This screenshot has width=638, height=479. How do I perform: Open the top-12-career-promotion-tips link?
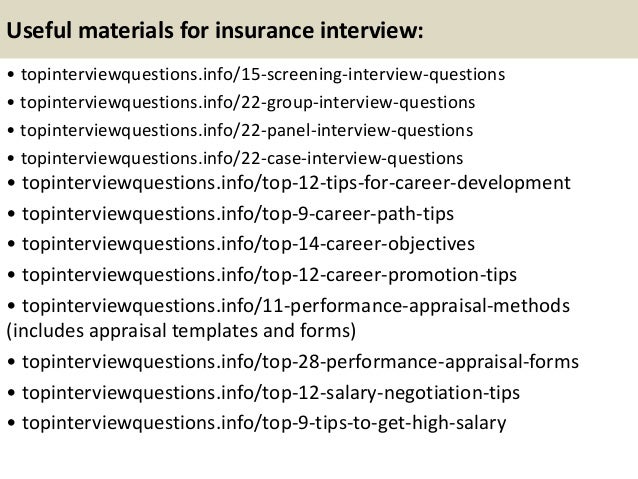[x=269, y=275]
